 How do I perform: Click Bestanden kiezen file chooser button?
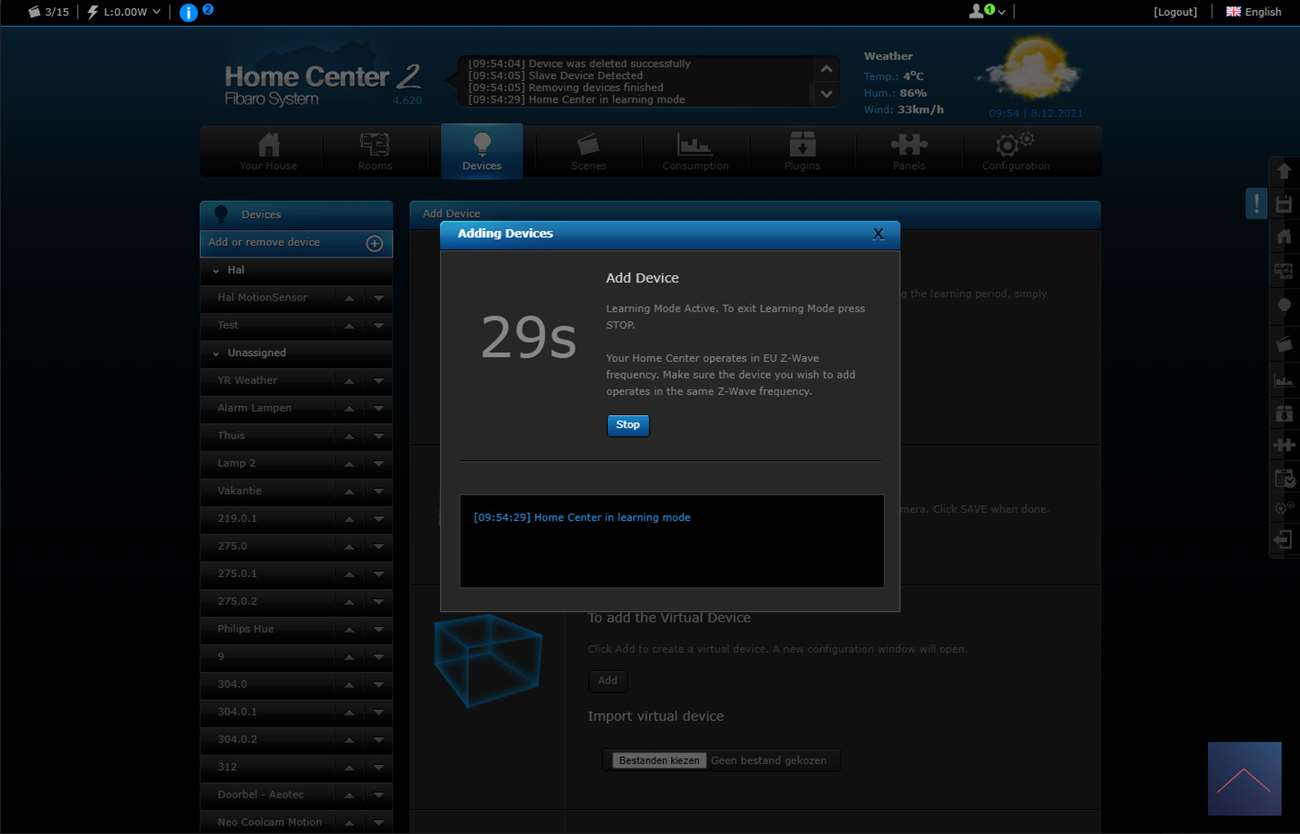[x=659, y=761]
